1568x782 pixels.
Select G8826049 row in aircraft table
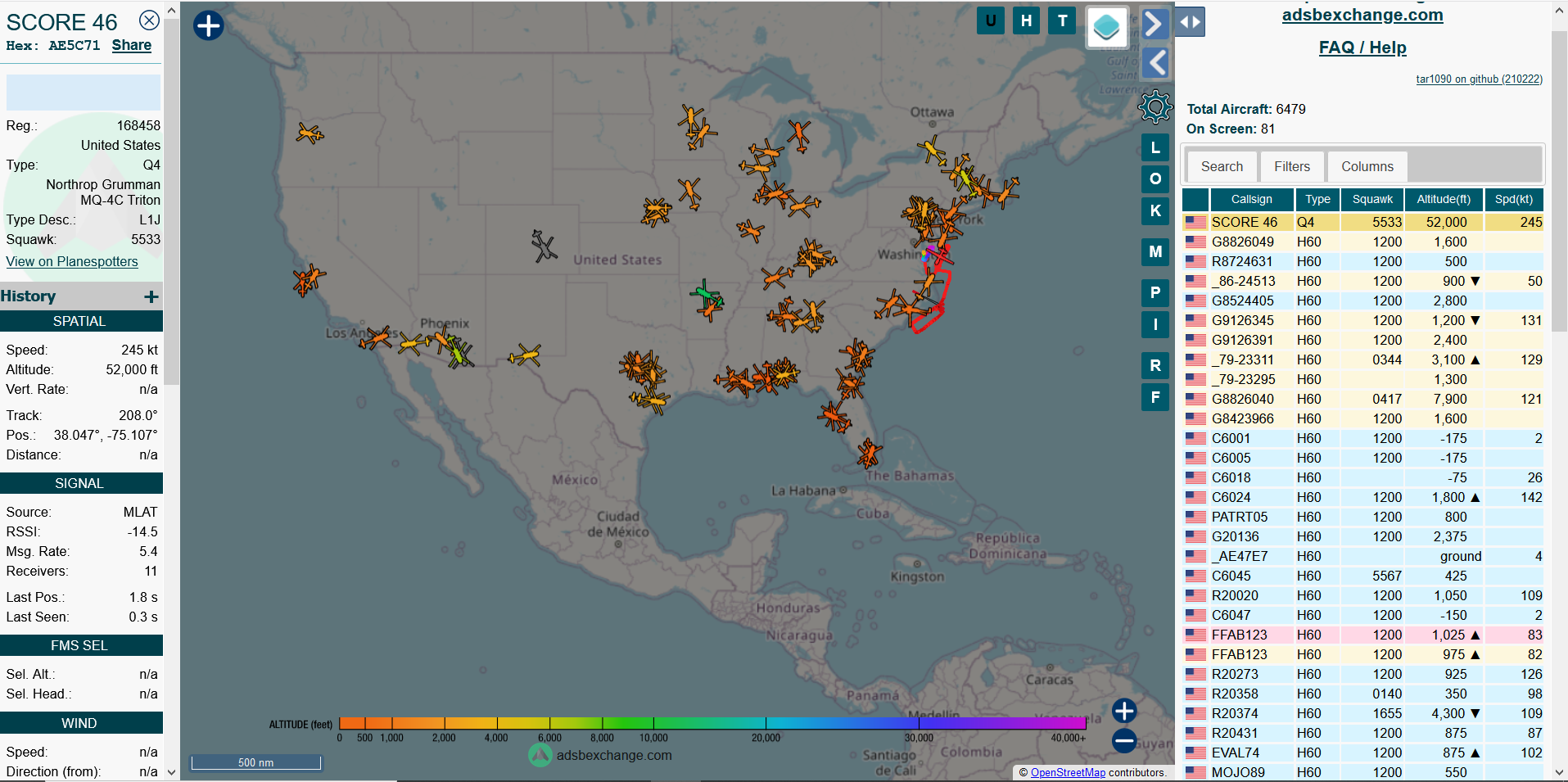pyautogui.click(x=1363, y=242)
